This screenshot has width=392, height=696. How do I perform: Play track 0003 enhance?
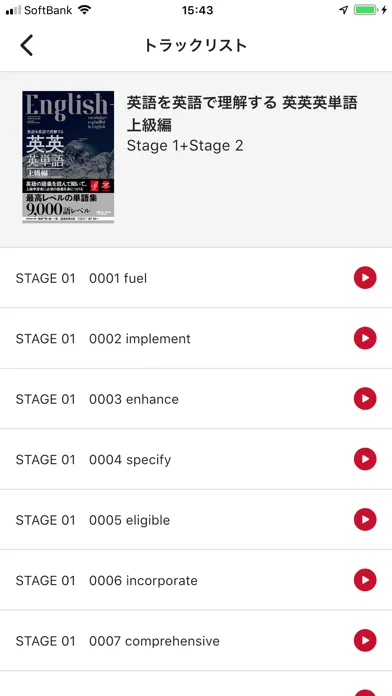click(365, 399)
